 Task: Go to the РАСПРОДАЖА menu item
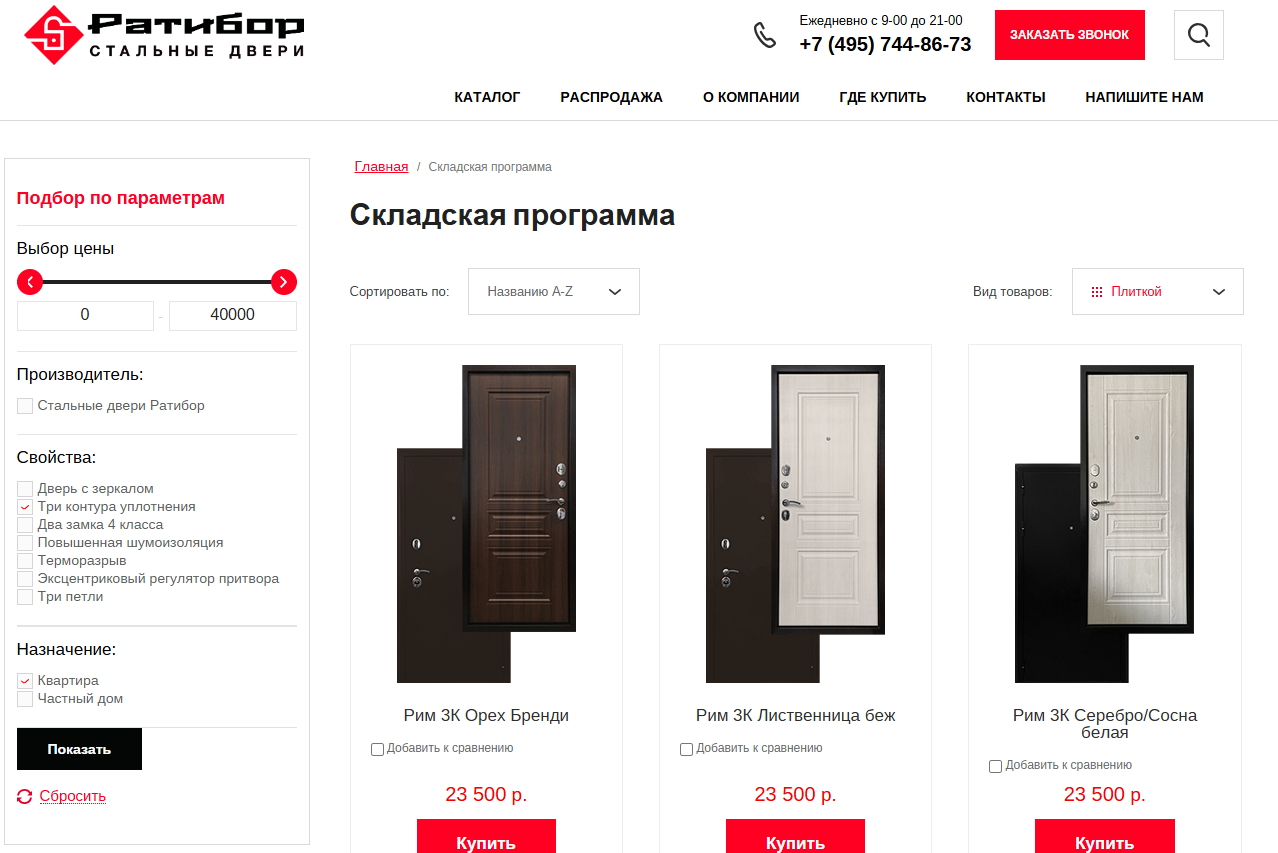pos(611,97)
